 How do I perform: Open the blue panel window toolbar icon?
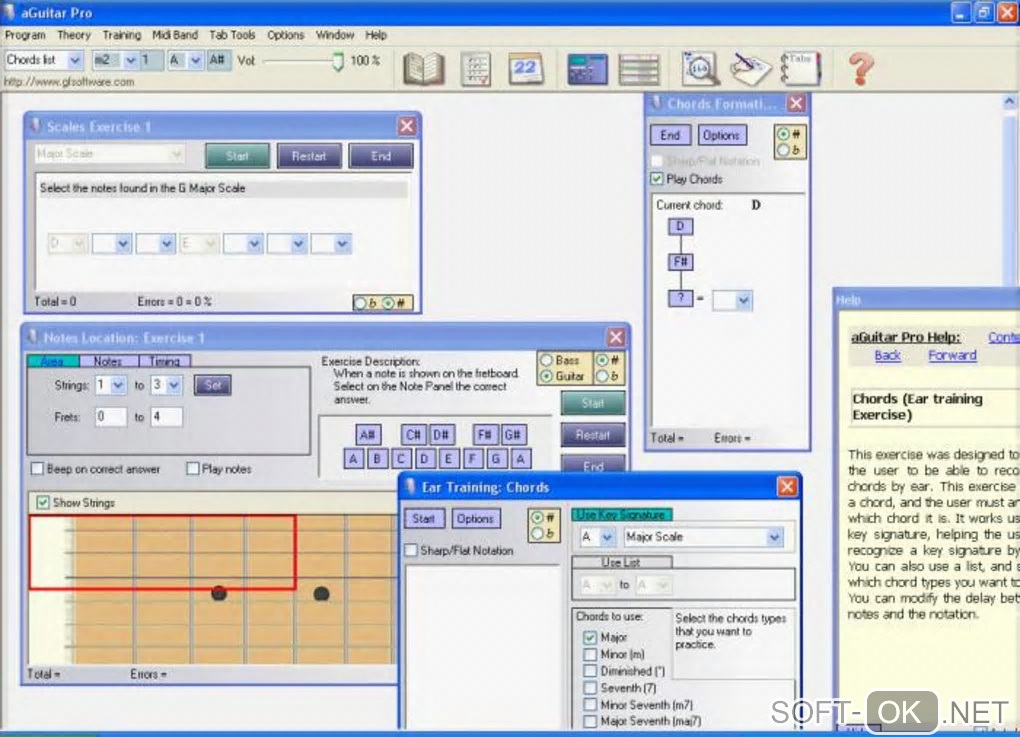point(587,70)
